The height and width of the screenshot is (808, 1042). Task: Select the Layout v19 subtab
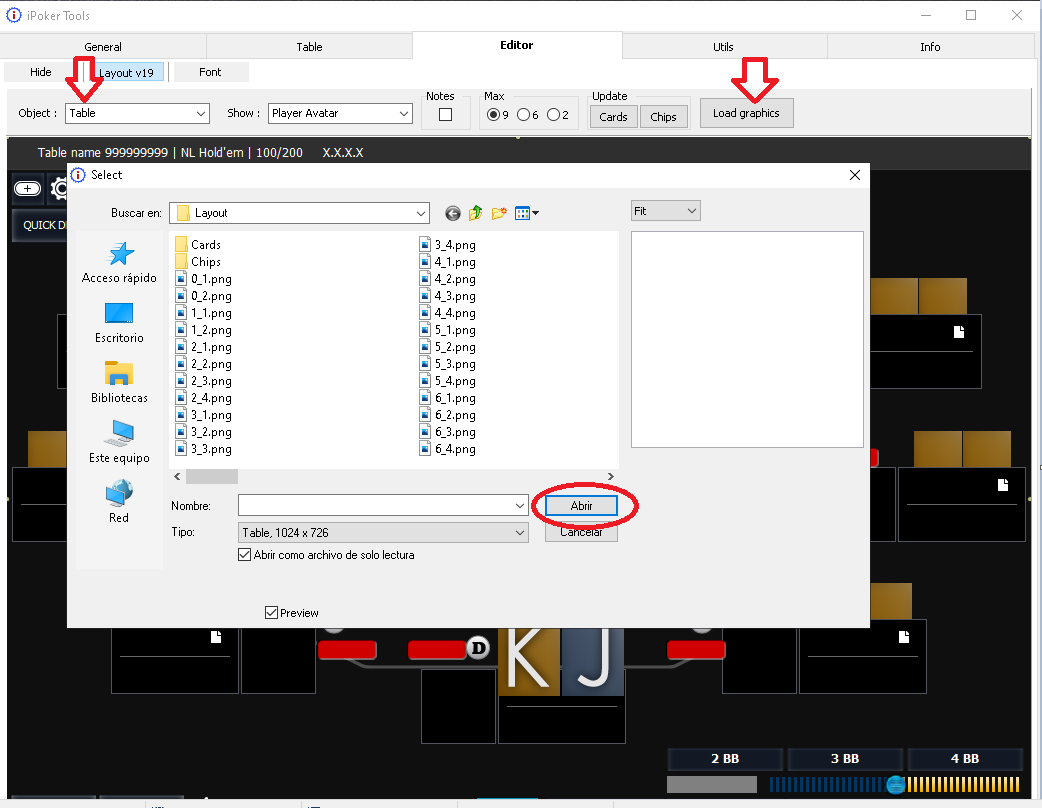click(126, 72)
